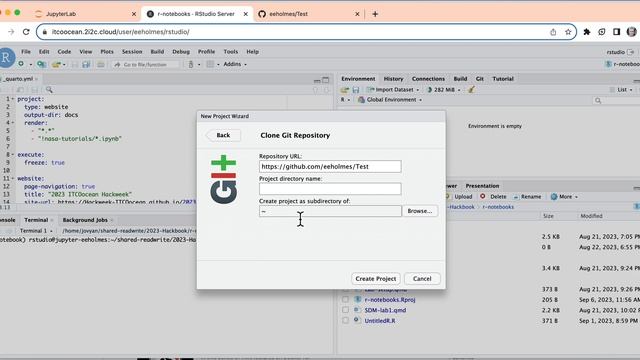Click the bookmark star icon in the address bar
This screenshot has width=640, height=360.
[x=568, y=32]
